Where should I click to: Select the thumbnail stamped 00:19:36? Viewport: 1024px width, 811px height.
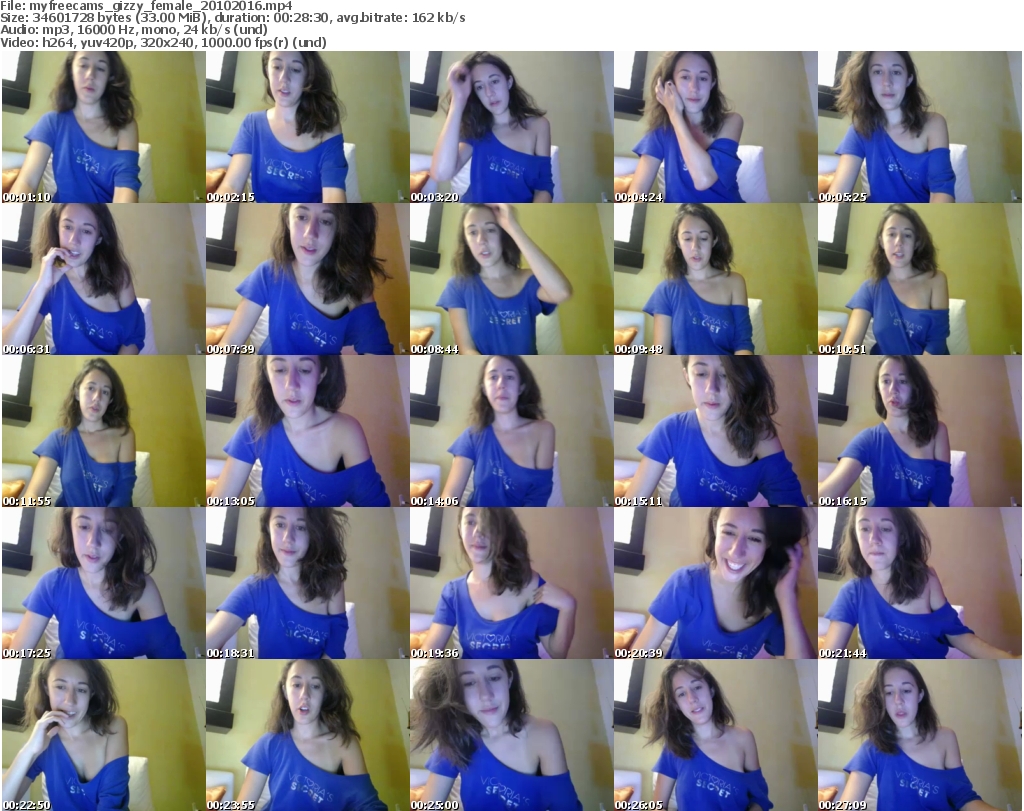[511, 583]
